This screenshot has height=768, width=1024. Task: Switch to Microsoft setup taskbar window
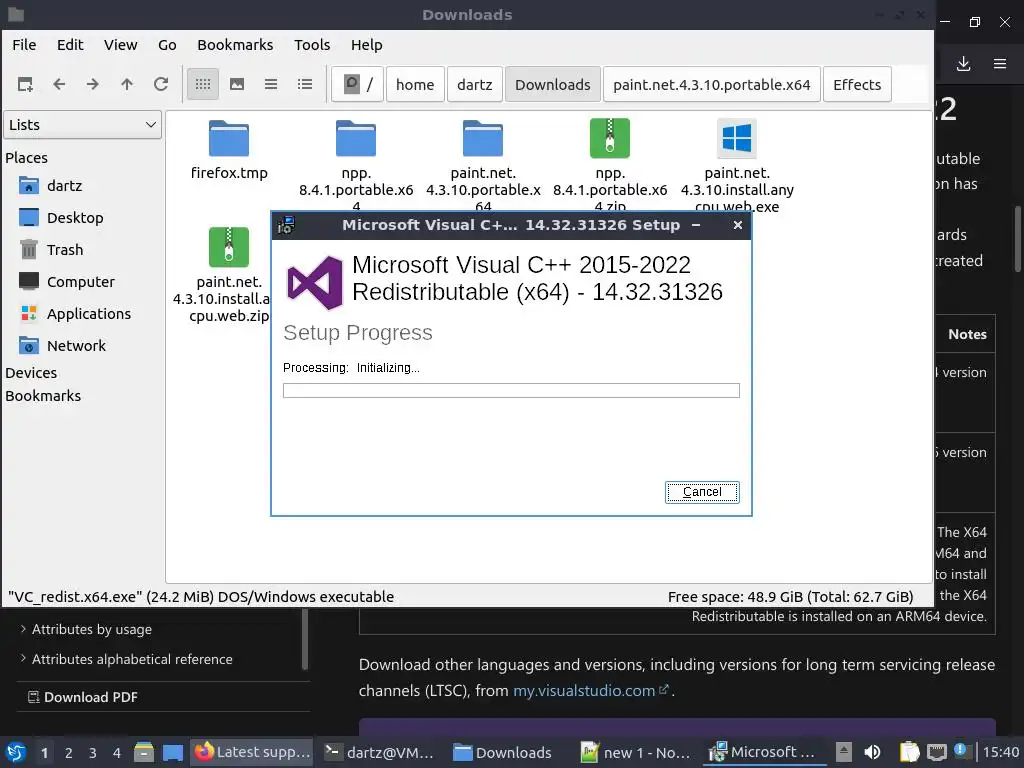pos(761,752)
